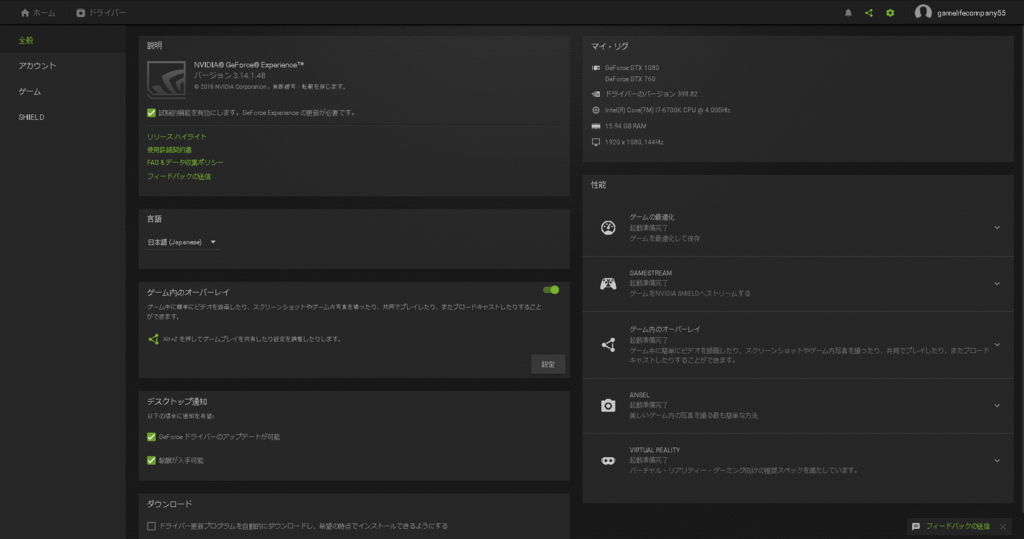The width and height of the screenshot is (1024, 539).
Task: Click the in-game overlay share icon in performance list
Action: coord(608,344)
